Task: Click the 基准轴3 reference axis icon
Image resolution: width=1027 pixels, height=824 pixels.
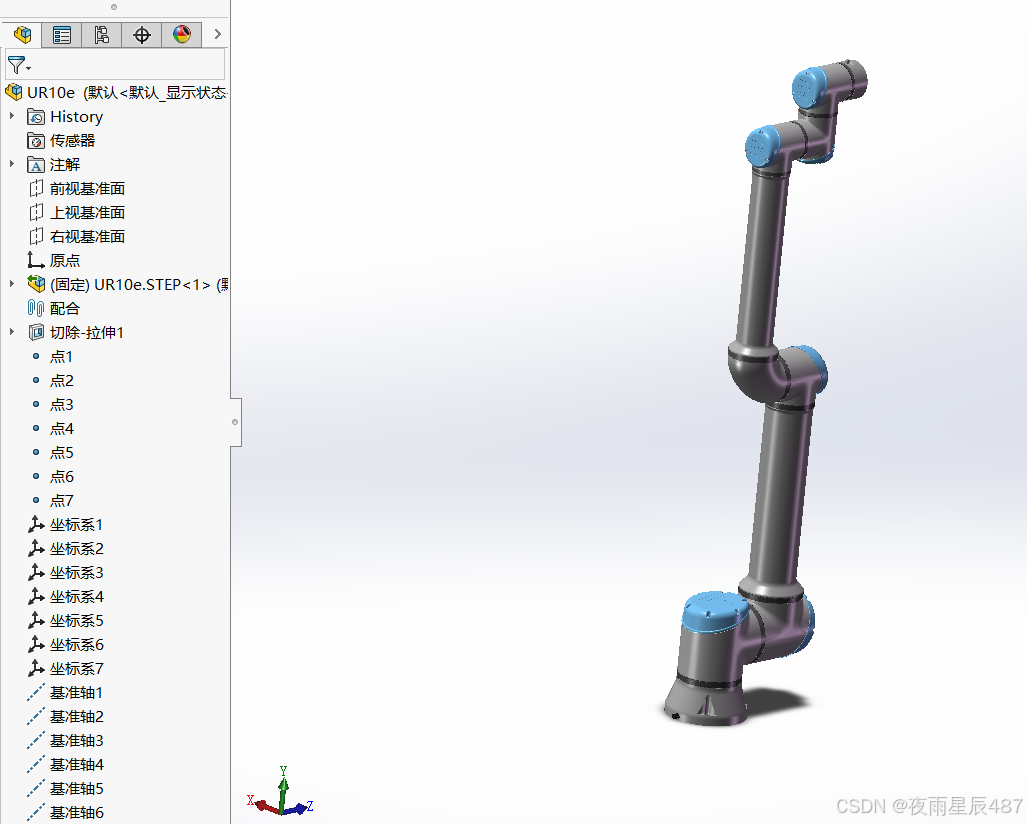Action: point(36,741)
